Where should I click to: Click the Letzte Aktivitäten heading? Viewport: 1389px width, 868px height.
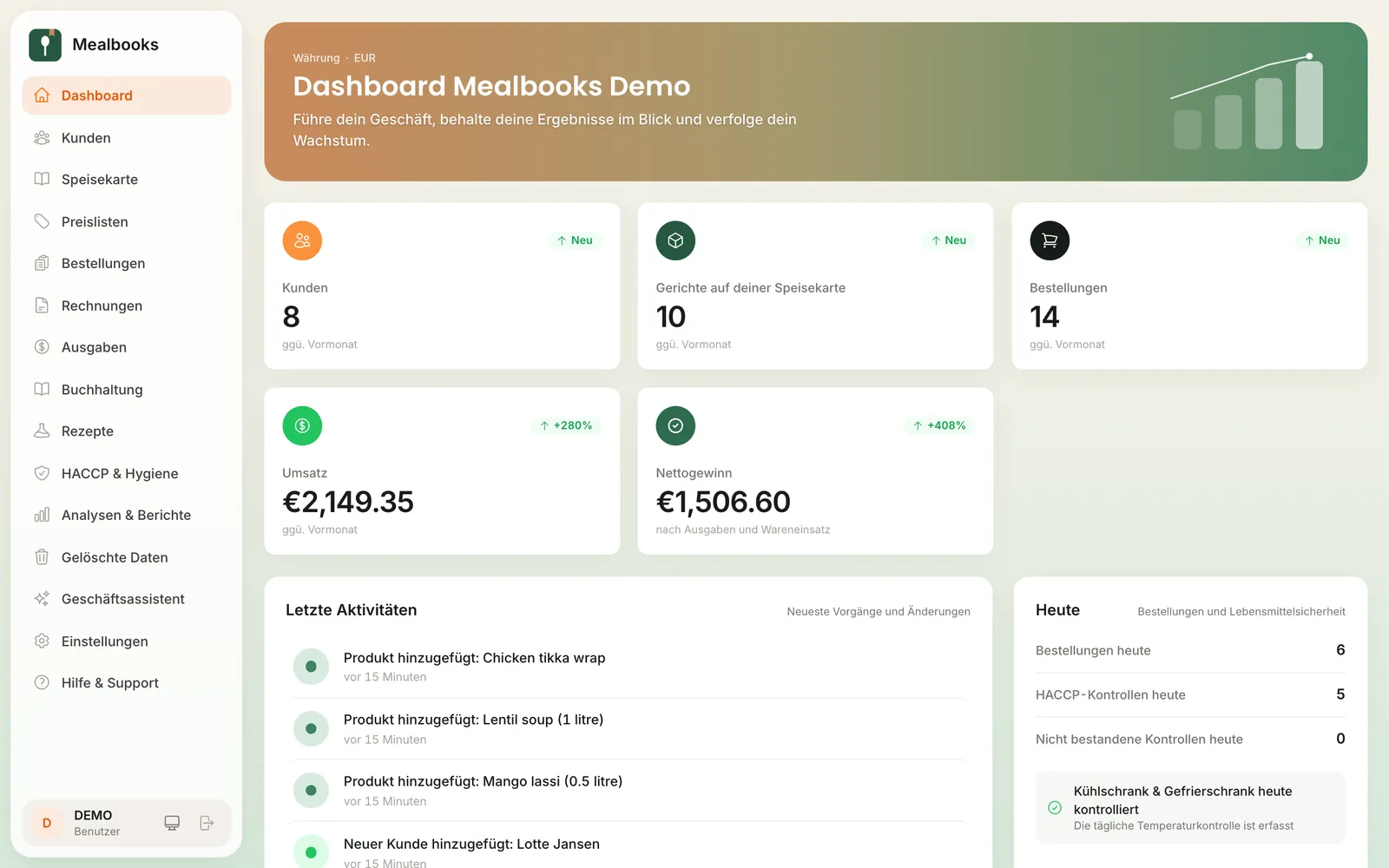coord(351,610)
